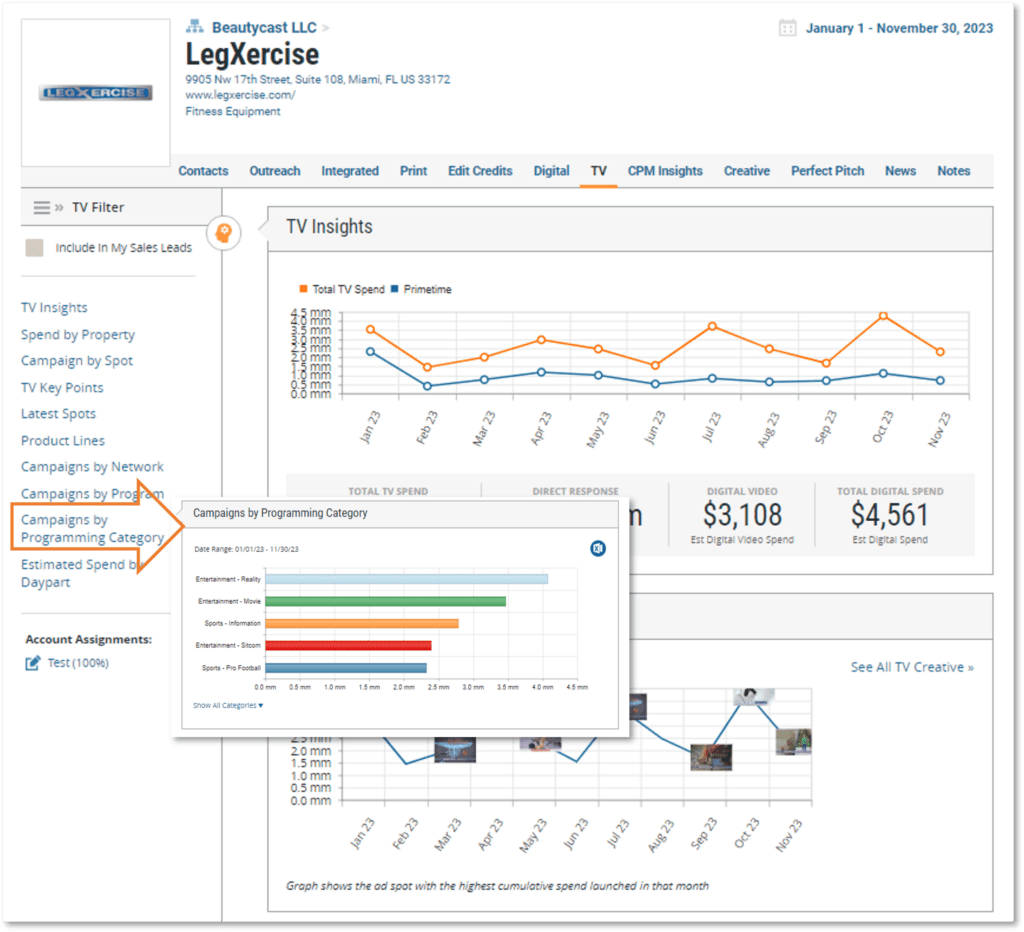Toggle the Total TV Spend legend series
The image size is (1024, 932).
click(x=342, y=289)
